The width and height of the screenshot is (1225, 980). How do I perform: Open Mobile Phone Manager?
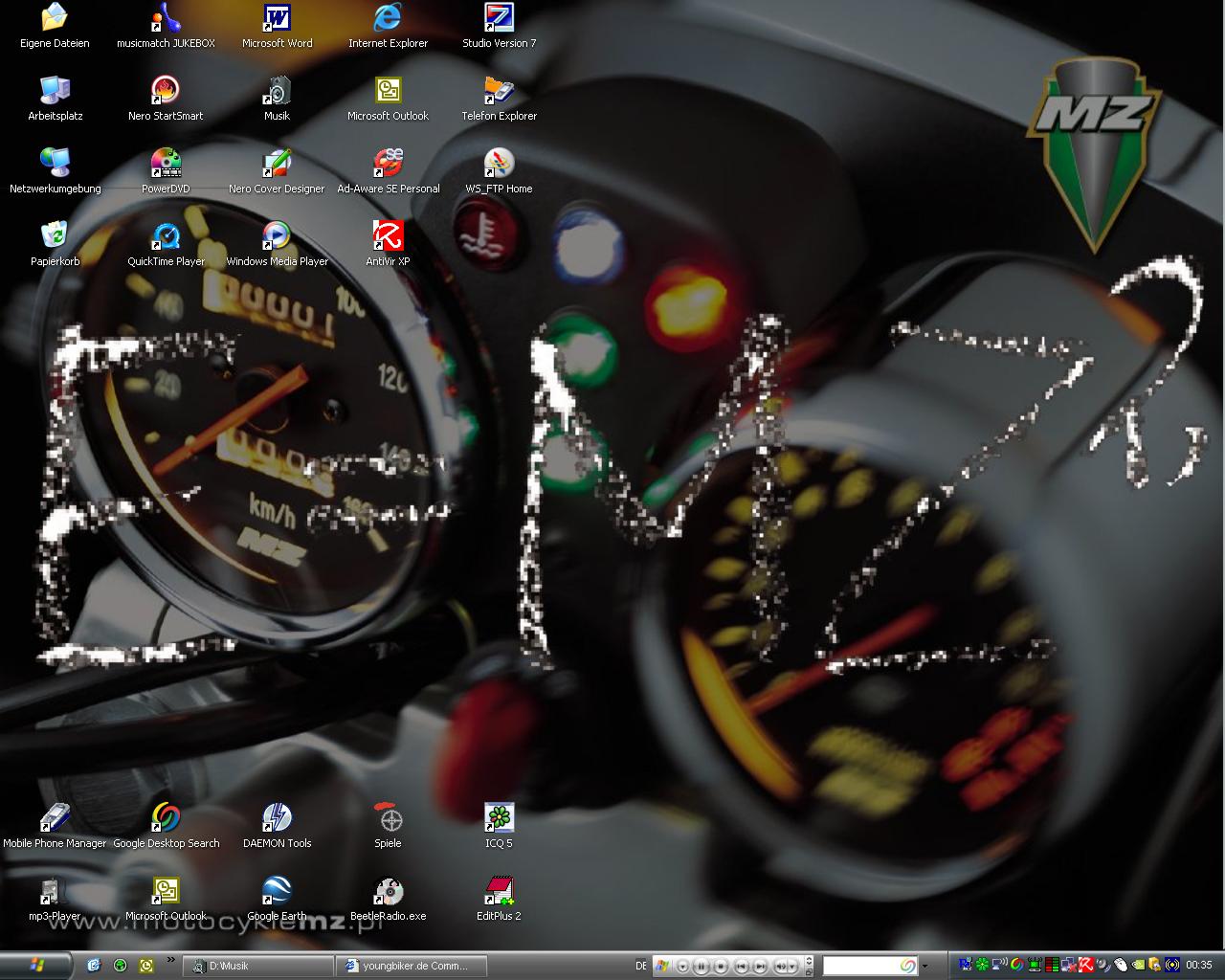[55, 826]
